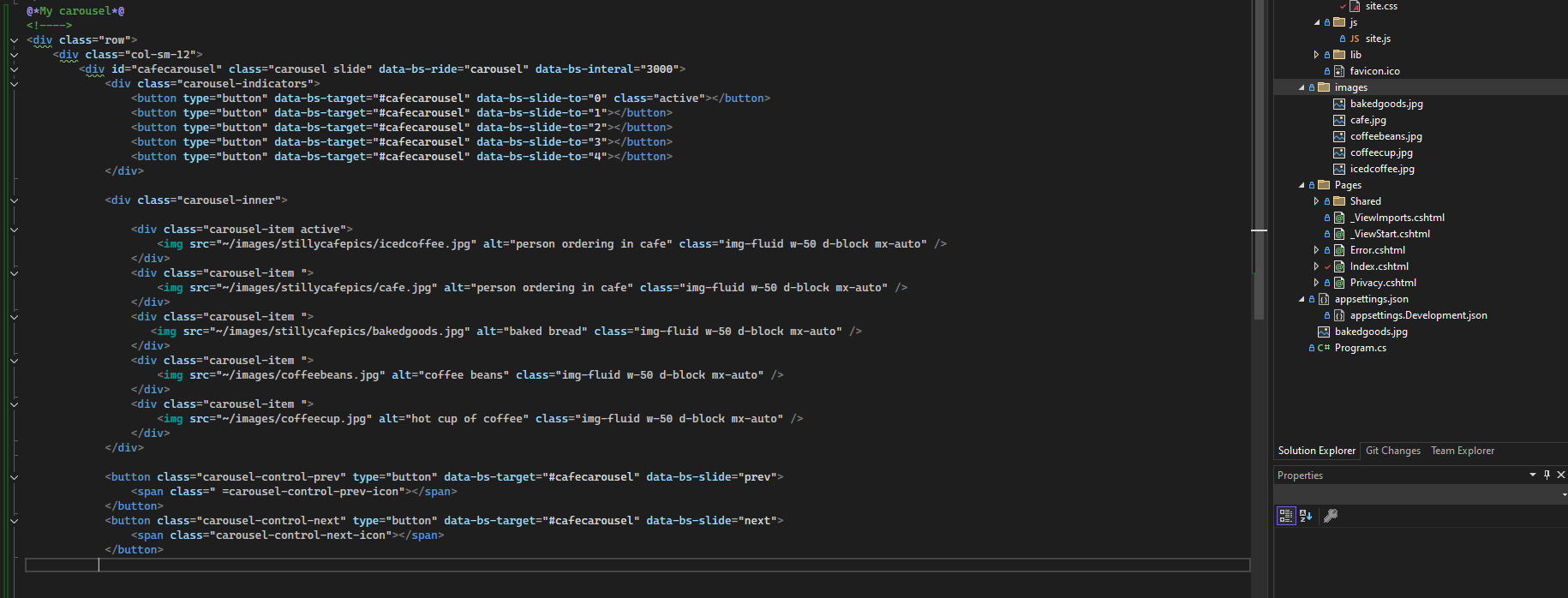The width and height of the screenshot is (1568, 598).
Task: Click the JS icon beside site.js
Action: [x=1355, y=39]
